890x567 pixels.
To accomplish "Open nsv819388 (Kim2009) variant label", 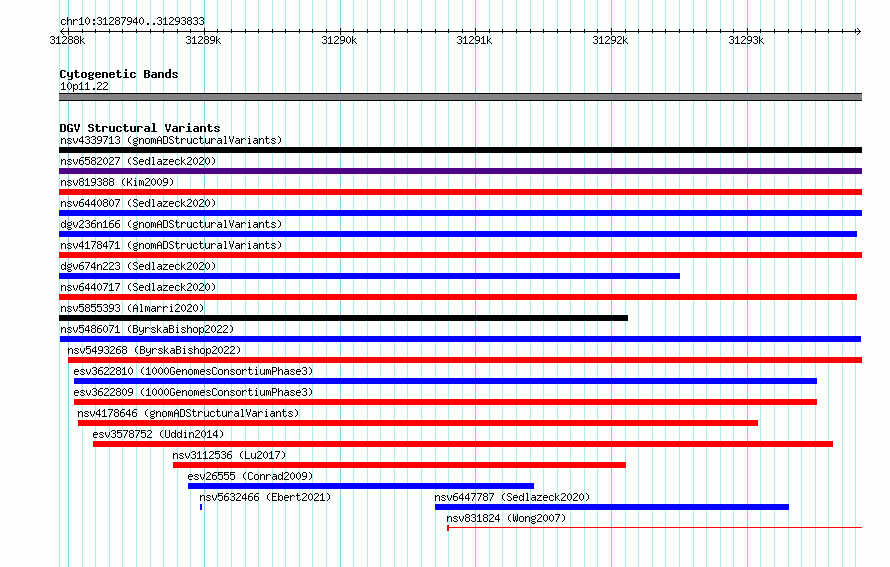I will click(x=117, y=182).
